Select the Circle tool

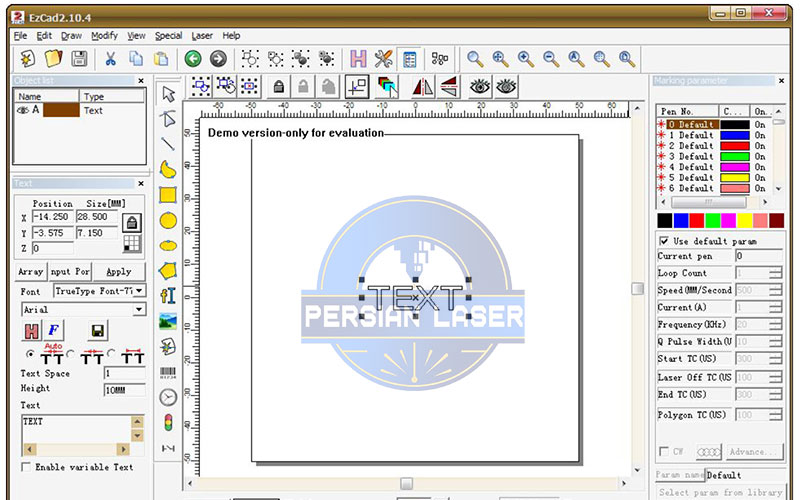pos(168,220)
